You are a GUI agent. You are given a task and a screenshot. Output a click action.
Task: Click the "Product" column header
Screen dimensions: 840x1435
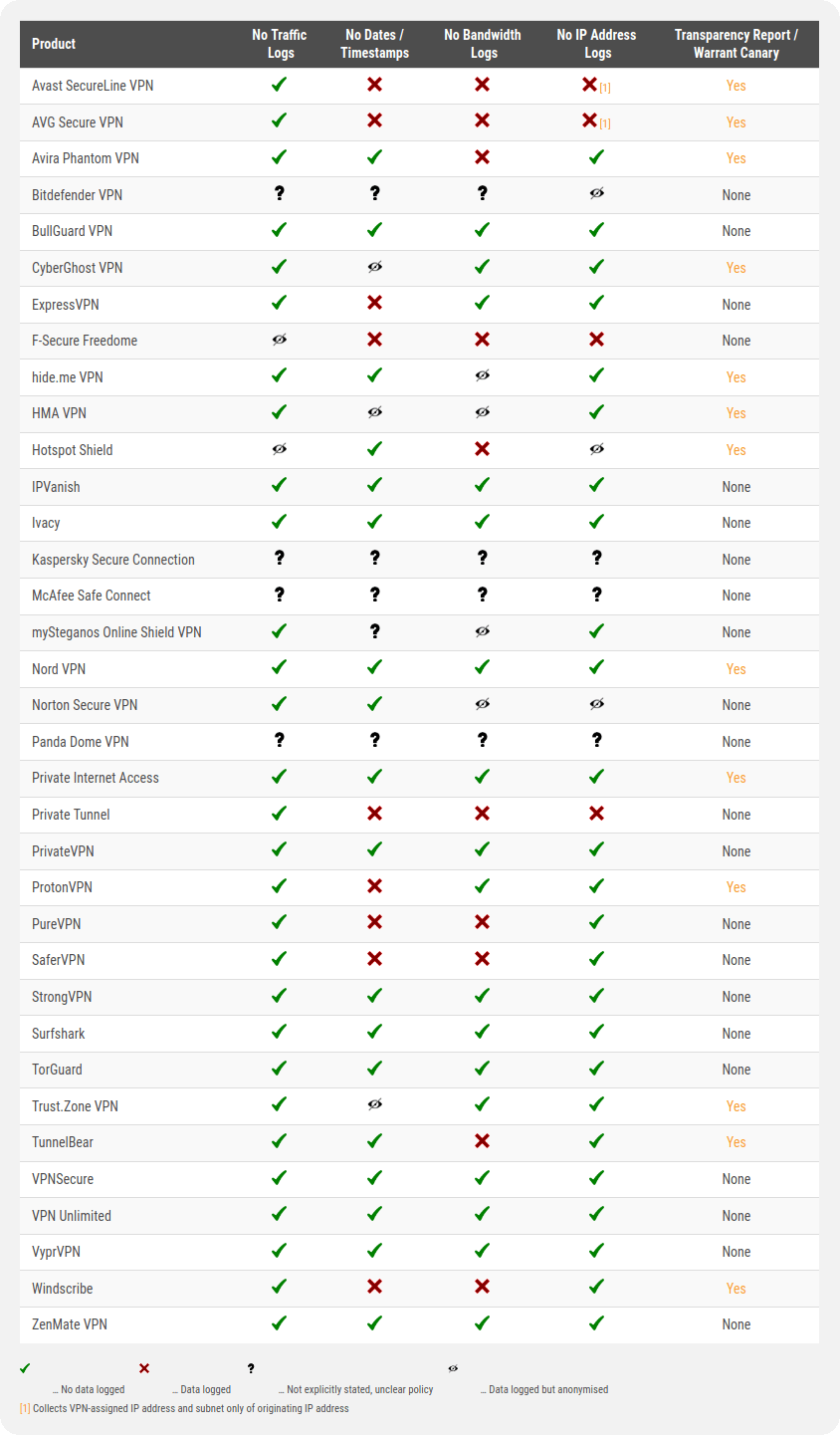click(x=54, y=44)
